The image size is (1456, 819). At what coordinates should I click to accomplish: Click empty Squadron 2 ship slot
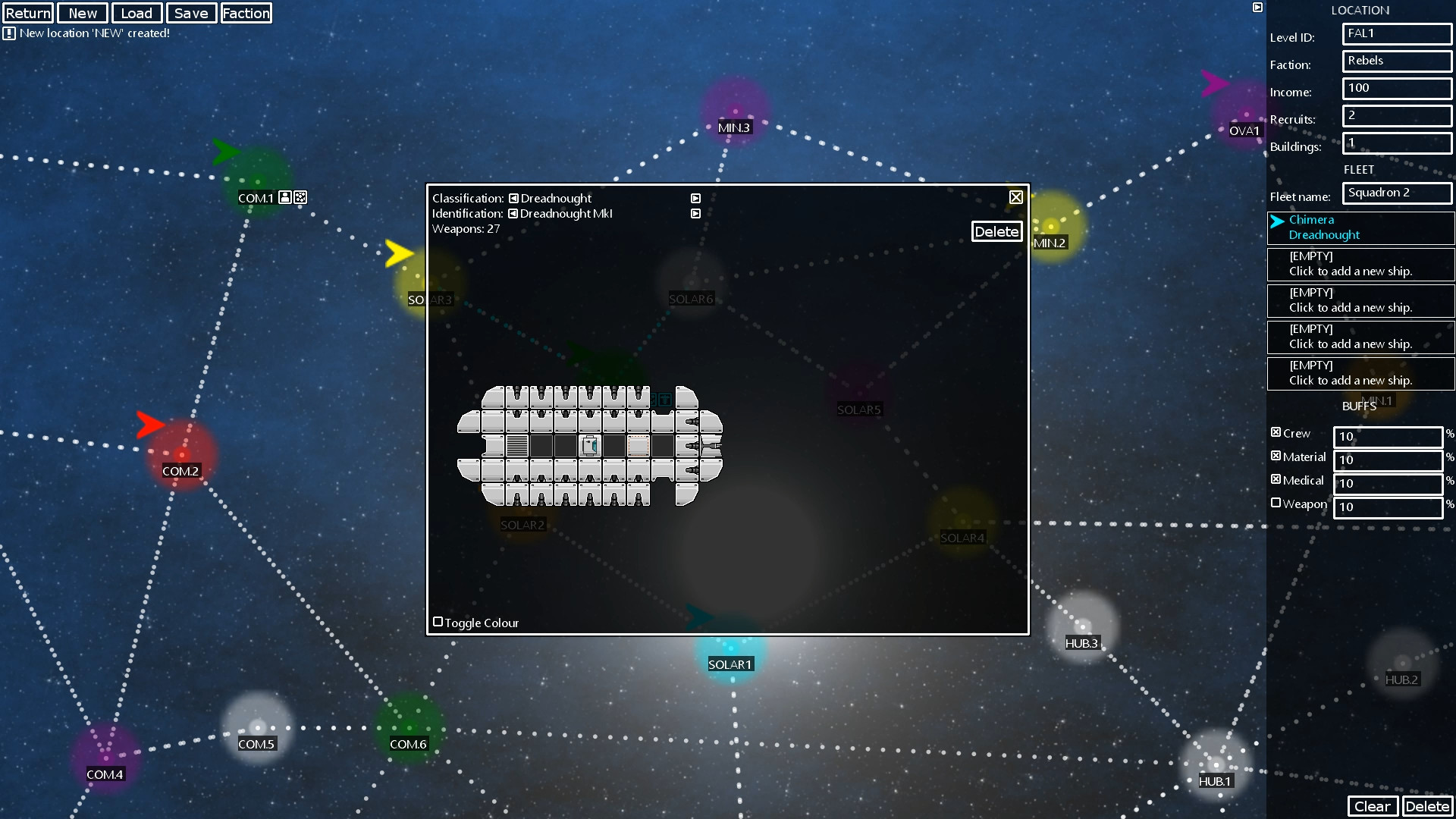1360,264
